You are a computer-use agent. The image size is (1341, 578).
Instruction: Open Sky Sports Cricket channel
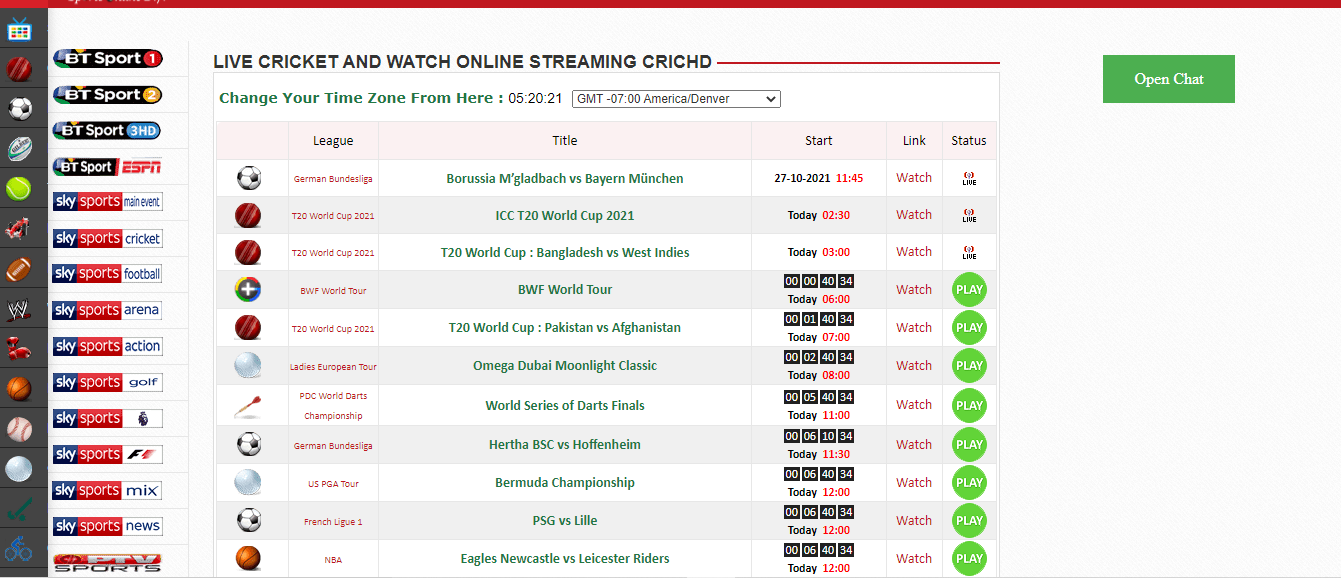pos(107,238)
